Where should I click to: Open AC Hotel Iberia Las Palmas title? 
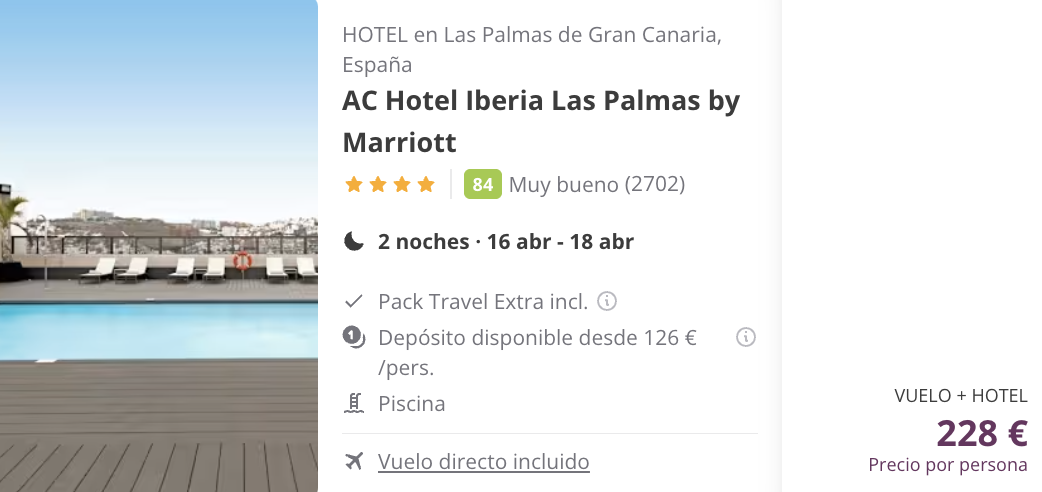541,121
